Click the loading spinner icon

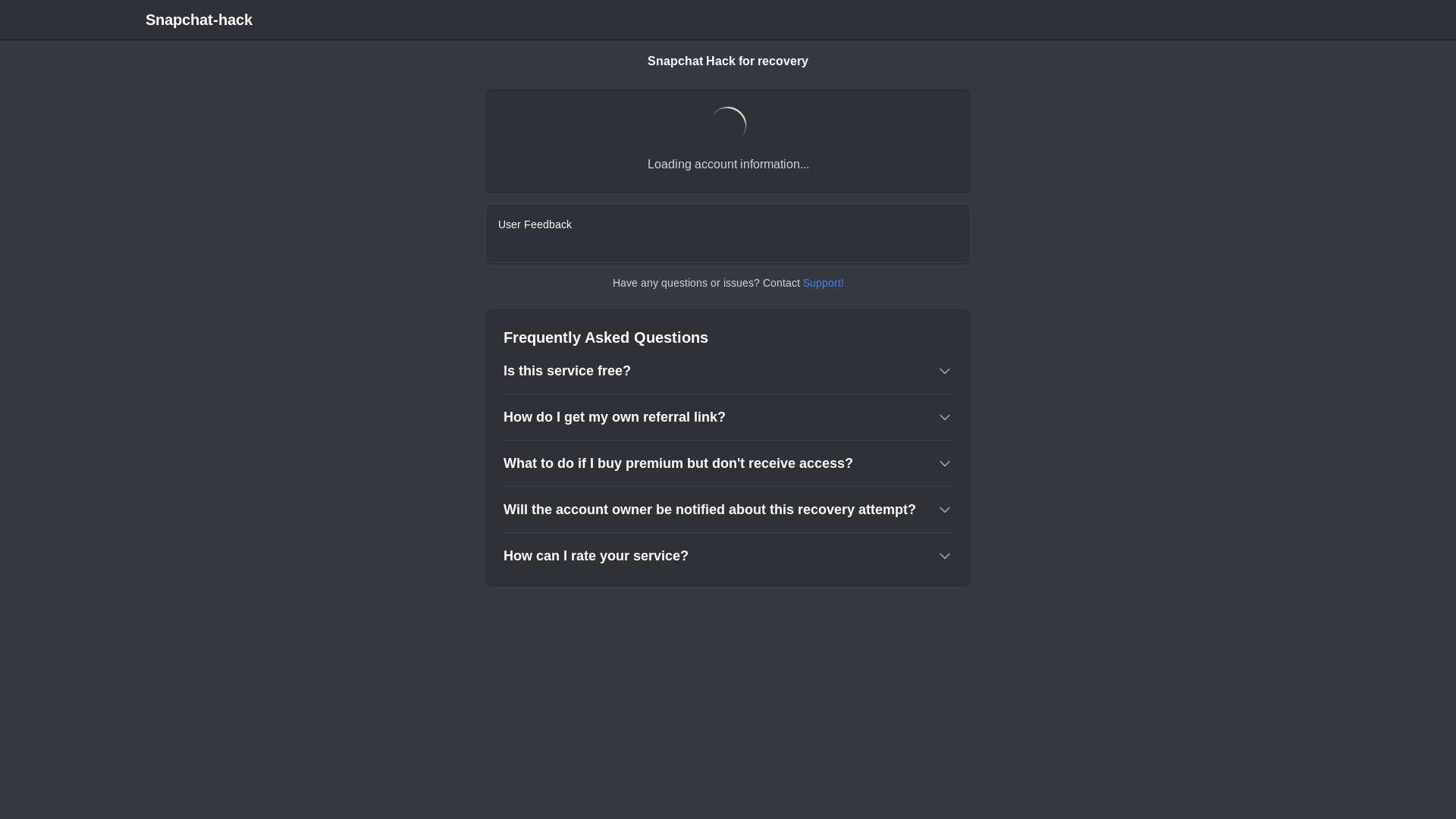(x=728, y=125)
